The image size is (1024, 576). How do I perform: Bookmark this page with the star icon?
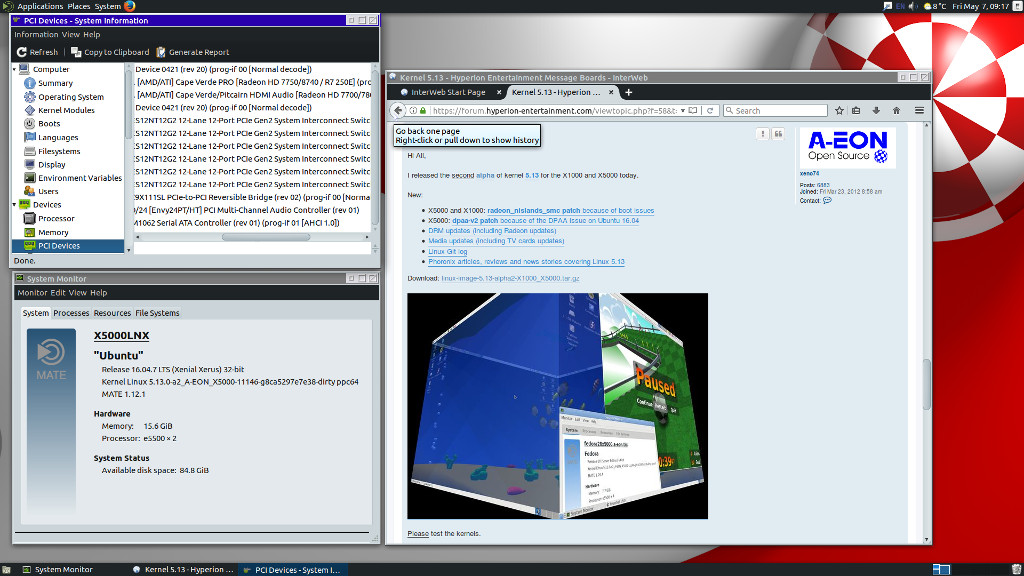click(x=839, y=110)
